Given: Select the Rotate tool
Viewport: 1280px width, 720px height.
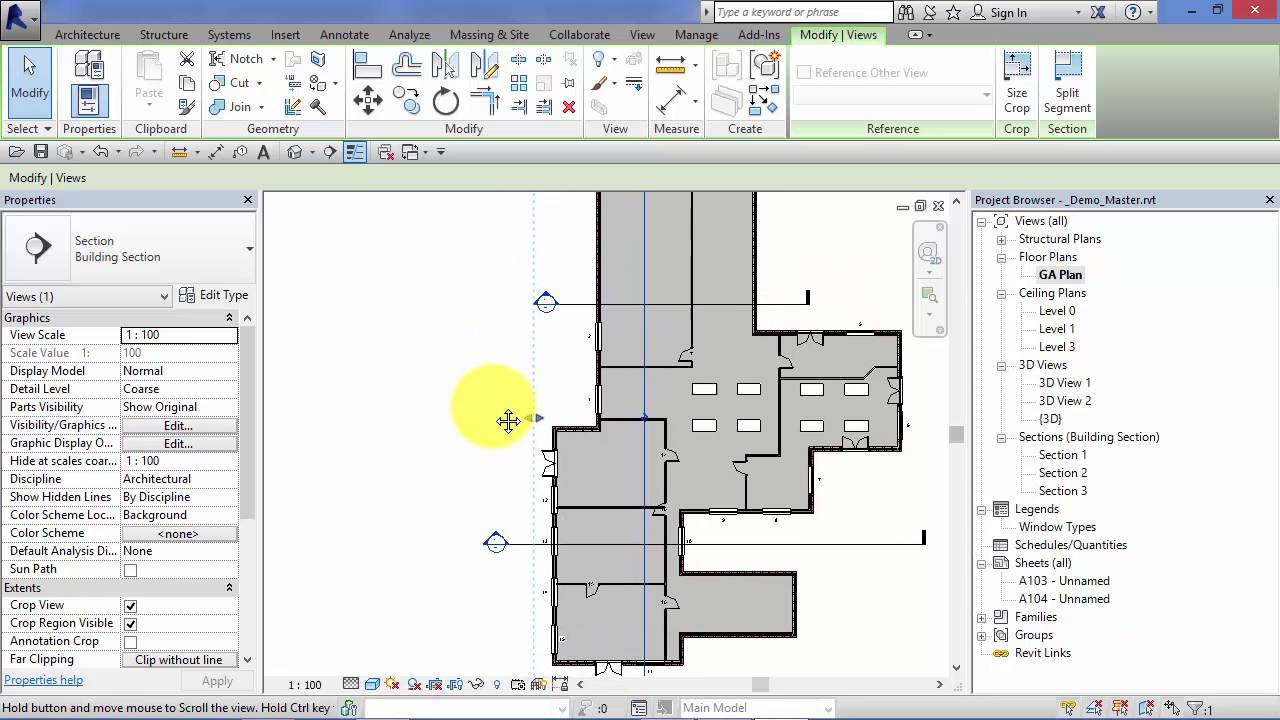Looking at the screenshot, I should (x=445, y=101).
